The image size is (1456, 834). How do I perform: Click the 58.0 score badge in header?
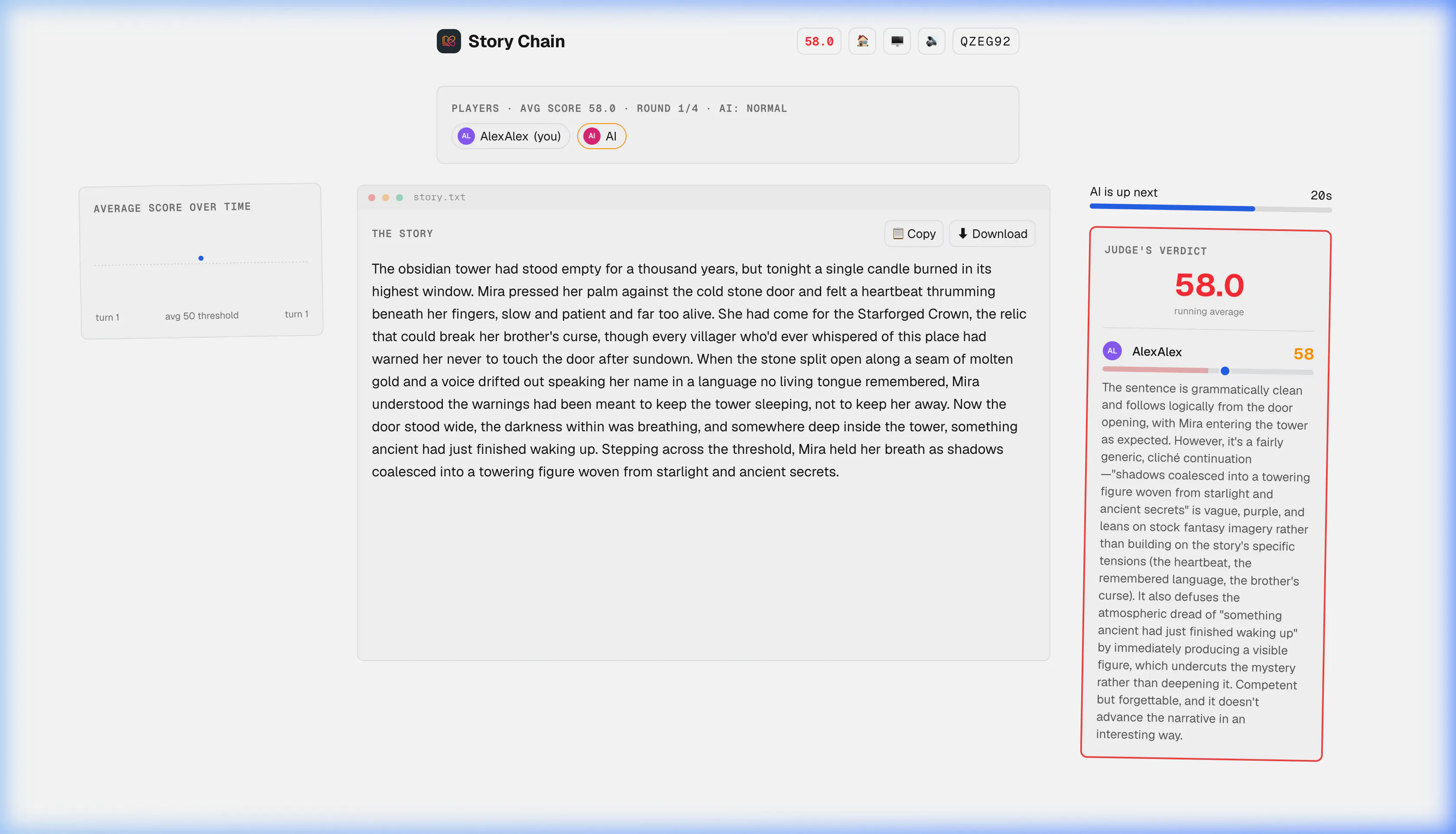(x=819, y=41)
